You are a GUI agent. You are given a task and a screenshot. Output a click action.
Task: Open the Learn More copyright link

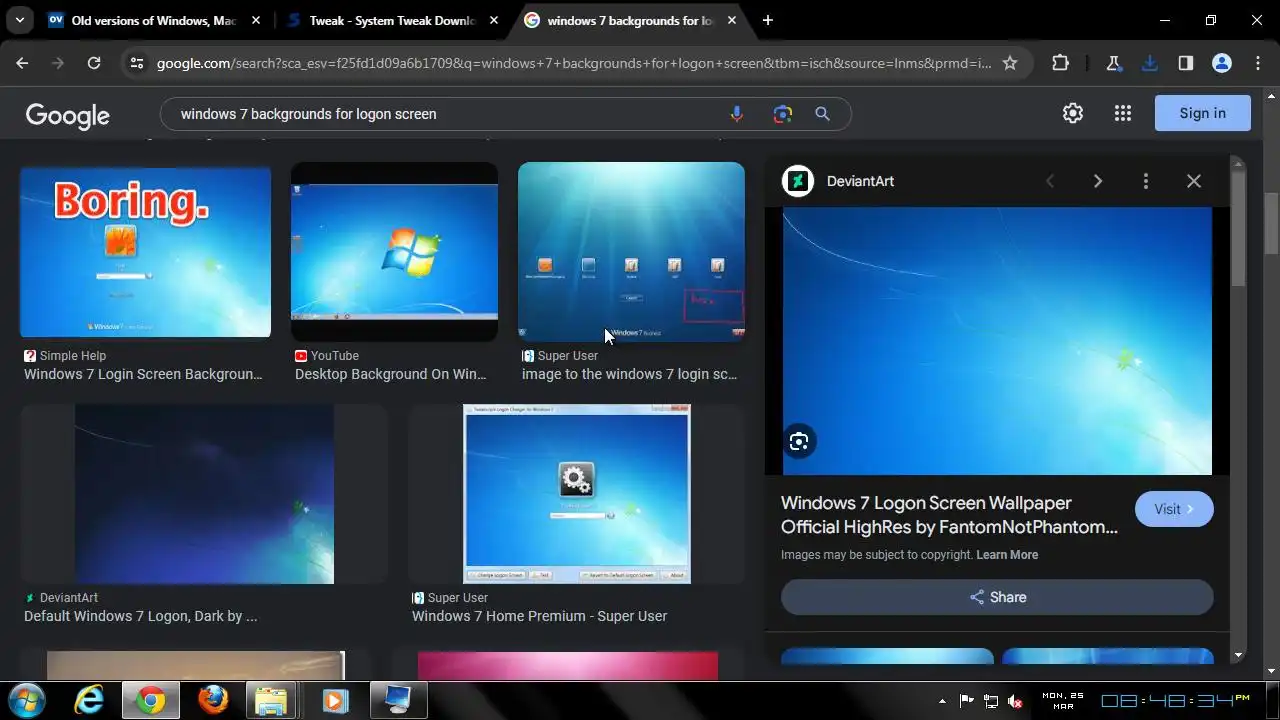point(1007,555)
